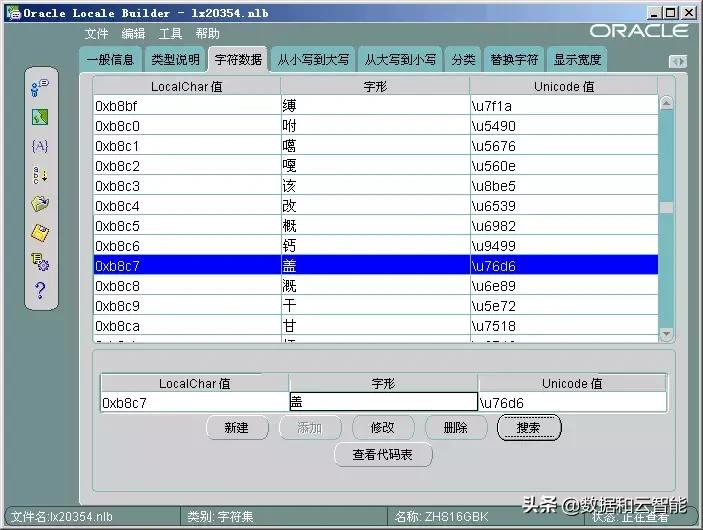Click the 搜索 button
The image size is (703, 530).
point(529,428)
